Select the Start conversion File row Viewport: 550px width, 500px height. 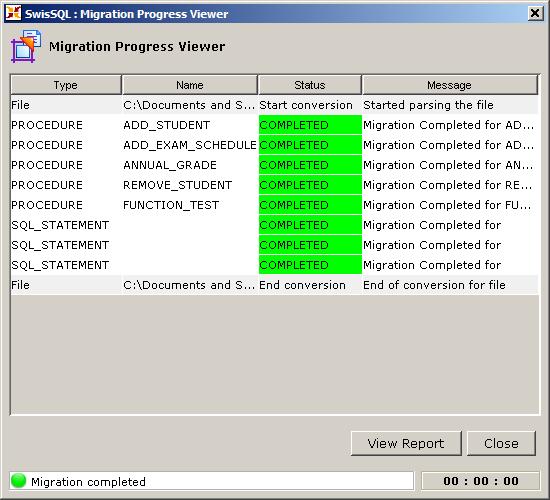coord(274,105)
